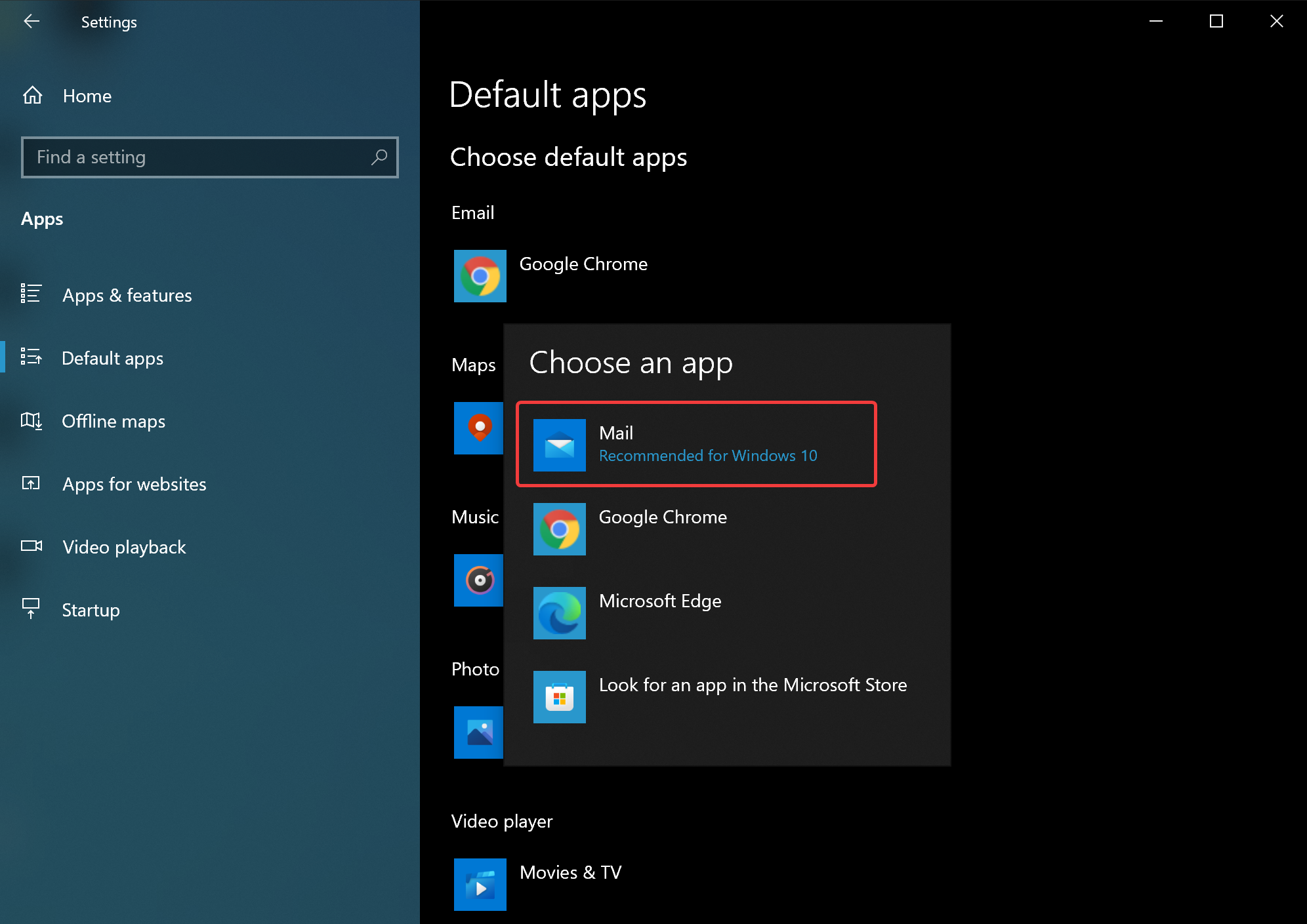This screenshot has height=924, width=1307.
Task: Open Video playback settings
Action: tap(210, 547)
